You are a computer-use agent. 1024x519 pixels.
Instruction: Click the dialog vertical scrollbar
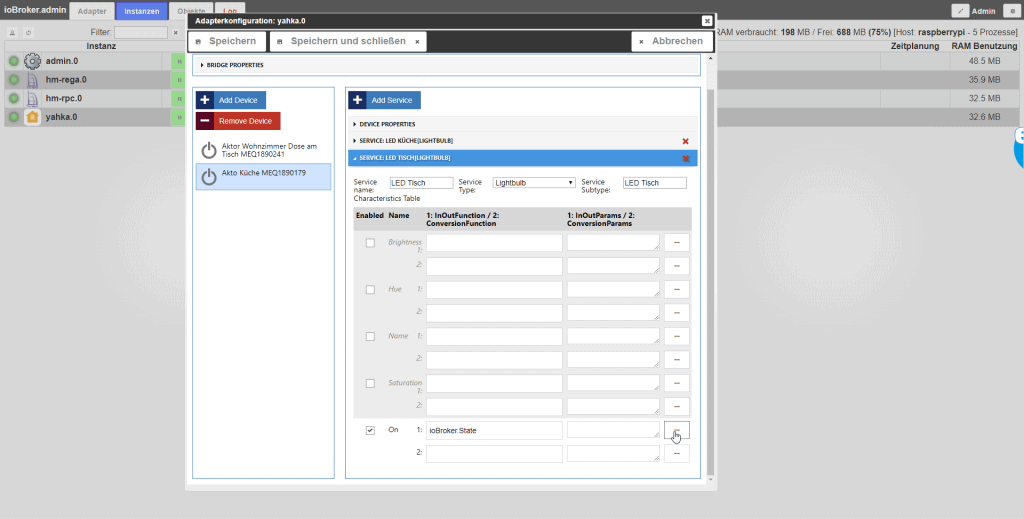tap(711, 281)
